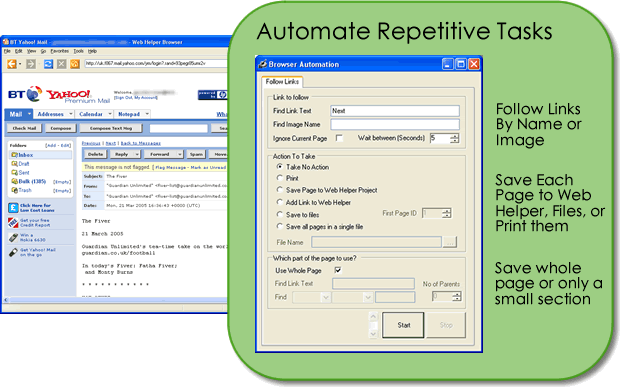Decrease the Wait between Seconds spinner
This screenshot has width=621, height=388.
click(x=454, y=141)
